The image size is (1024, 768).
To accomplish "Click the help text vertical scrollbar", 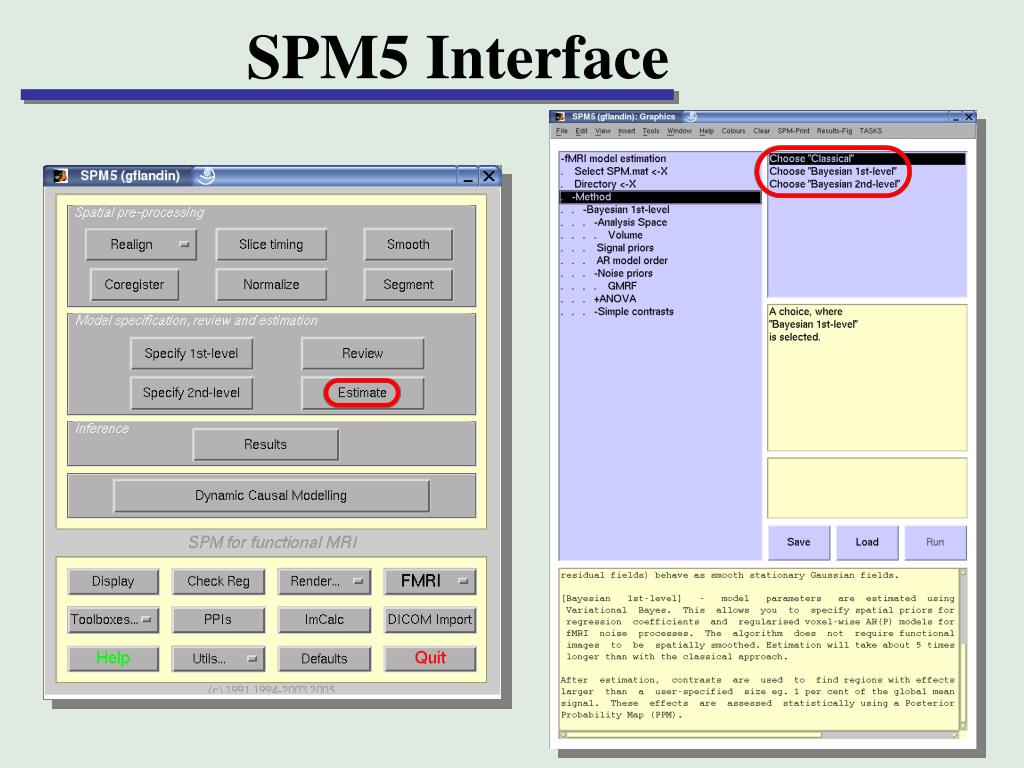I will coord(962,650).
